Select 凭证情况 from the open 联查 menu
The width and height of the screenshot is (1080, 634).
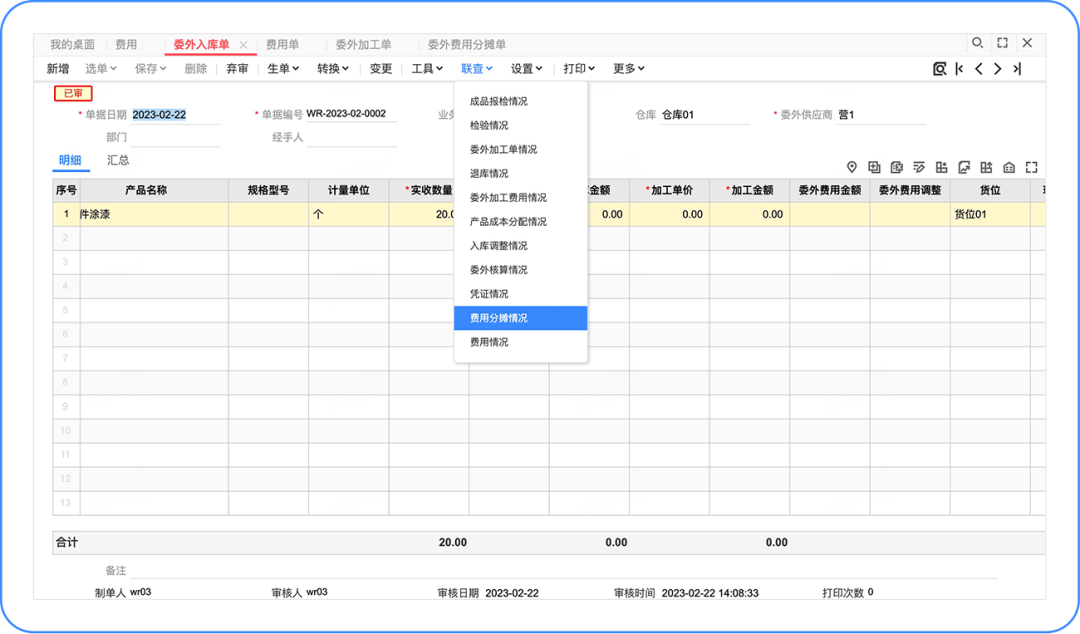coord(490,293)
